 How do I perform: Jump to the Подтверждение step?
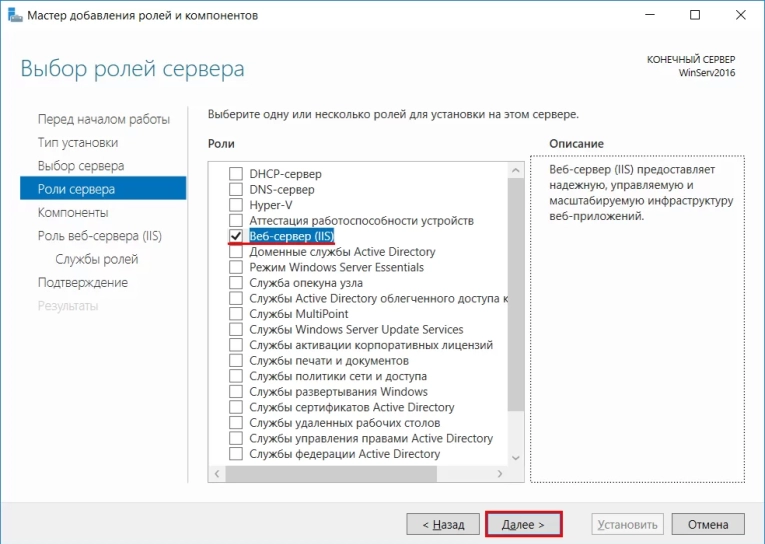(83, 282)
